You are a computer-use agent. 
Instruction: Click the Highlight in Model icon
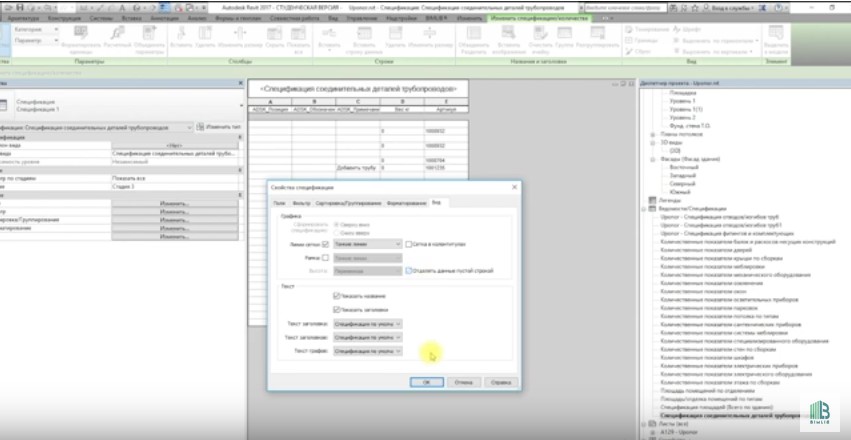[777, 34]
